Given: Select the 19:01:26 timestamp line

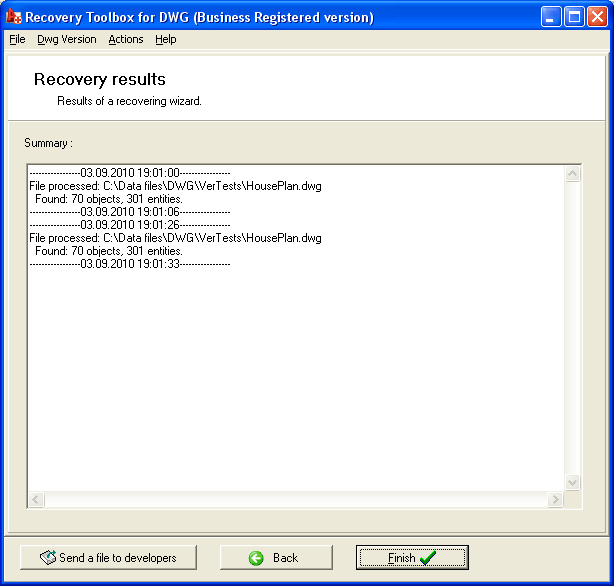Looking at the screenshot, I should click(x=130, y=225).
